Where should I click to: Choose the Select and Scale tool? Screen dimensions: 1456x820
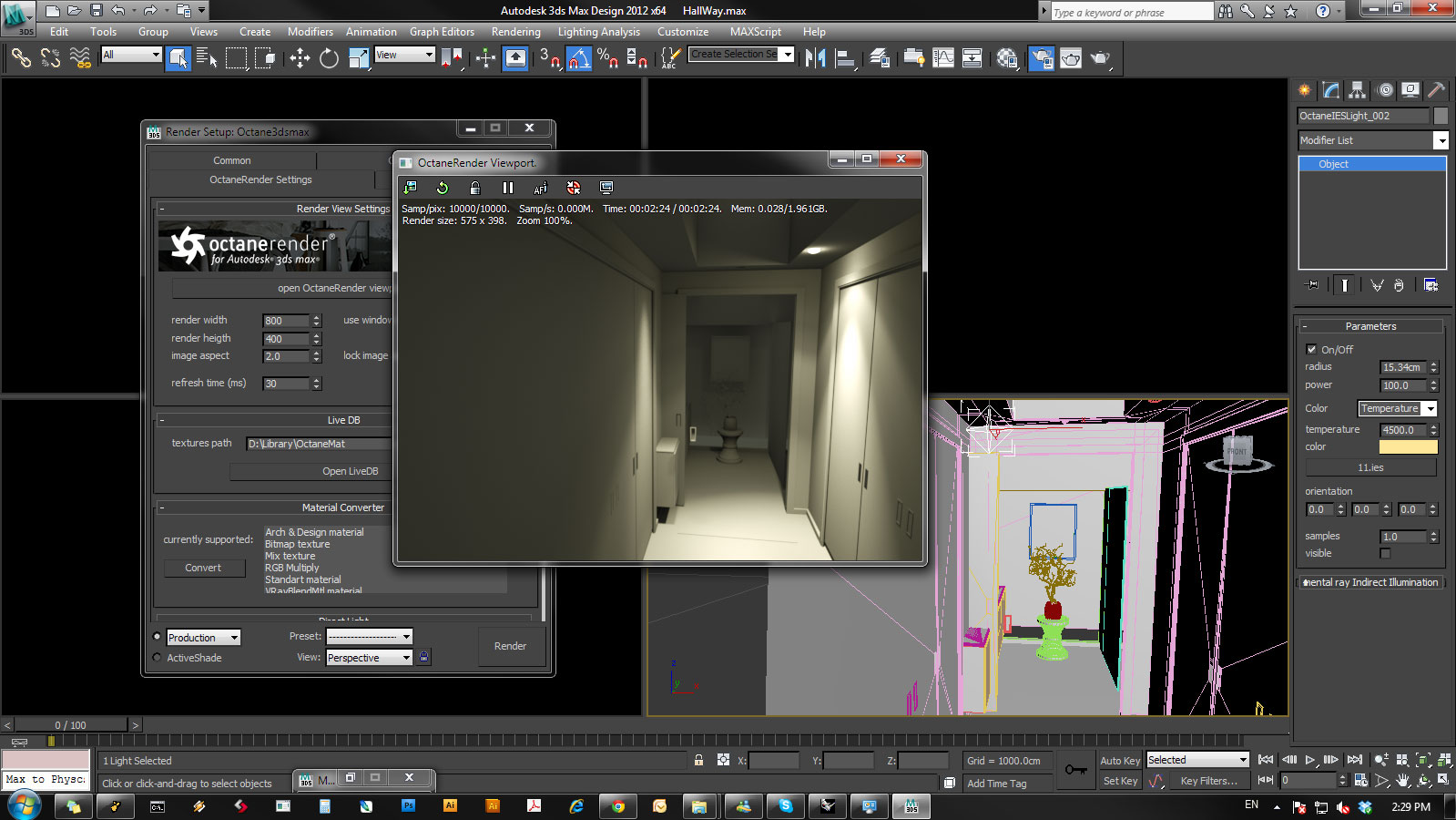tap(359, 58)
